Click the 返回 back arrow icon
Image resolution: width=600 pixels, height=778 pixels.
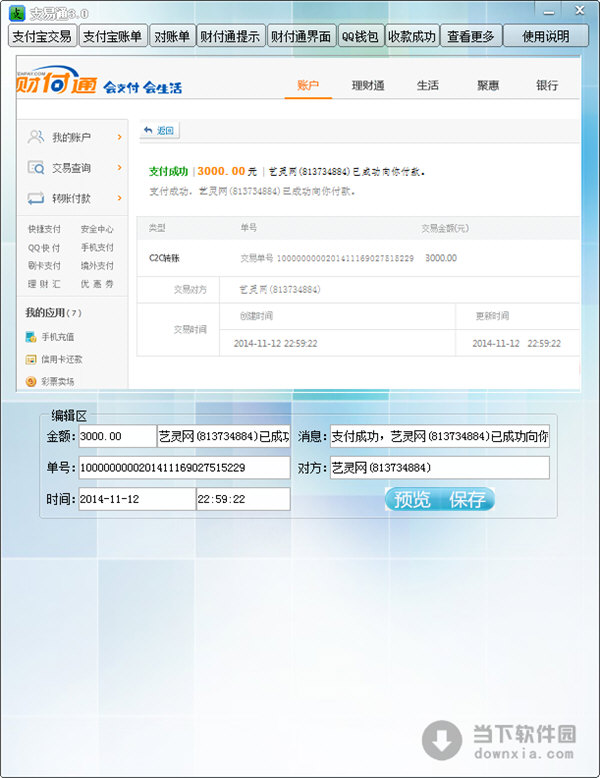pos(148,131)
